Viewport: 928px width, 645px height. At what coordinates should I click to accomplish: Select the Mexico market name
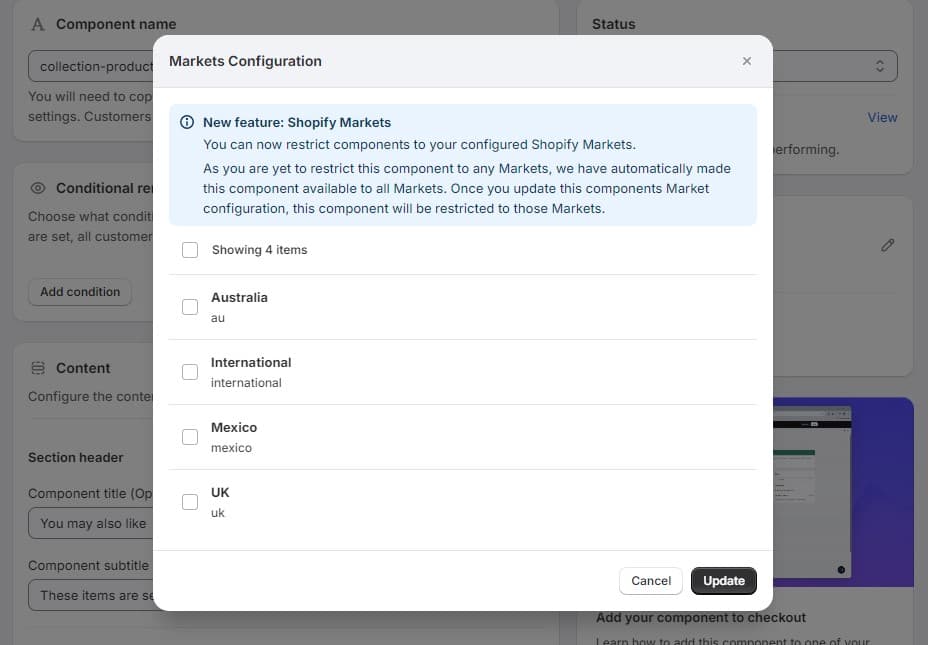[x=234, y=428]
